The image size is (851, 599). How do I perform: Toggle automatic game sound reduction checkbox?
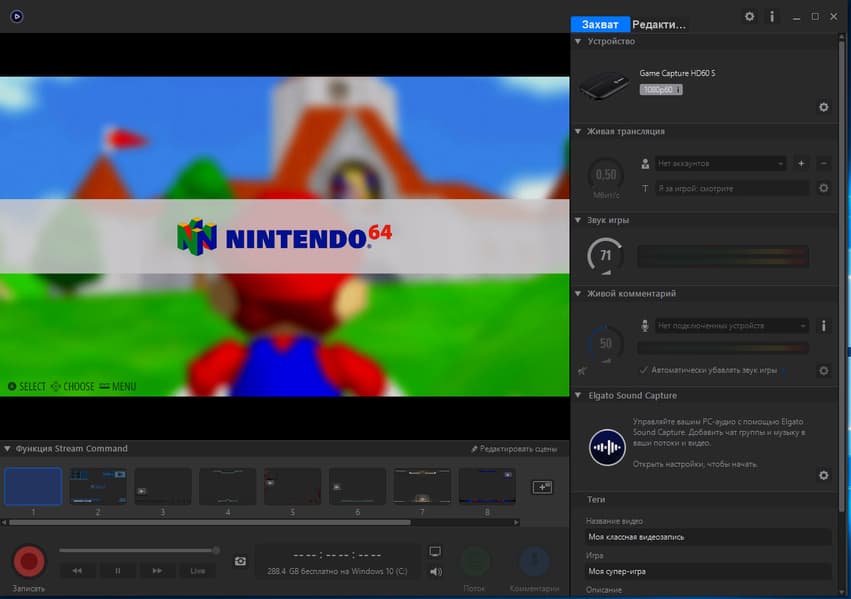[644, 370]
